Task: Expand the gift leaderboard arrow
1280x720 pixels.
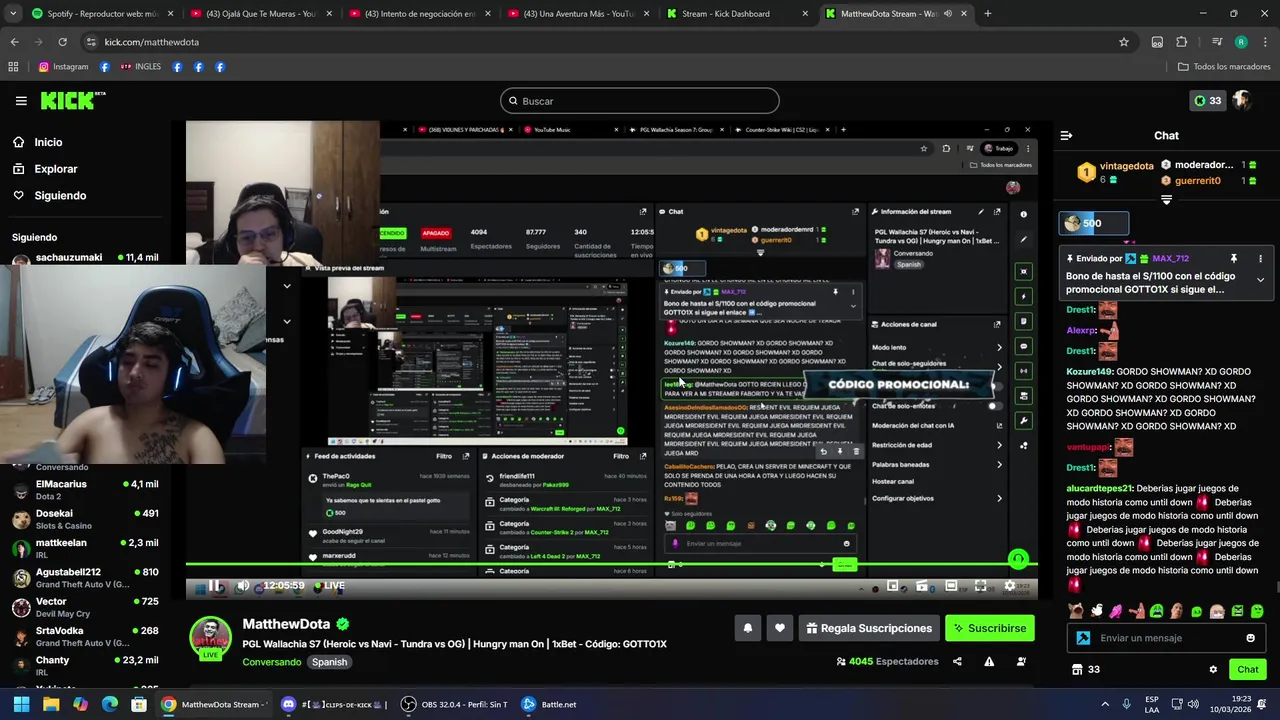Action: pyautogui.click(x=1166, y=200)
